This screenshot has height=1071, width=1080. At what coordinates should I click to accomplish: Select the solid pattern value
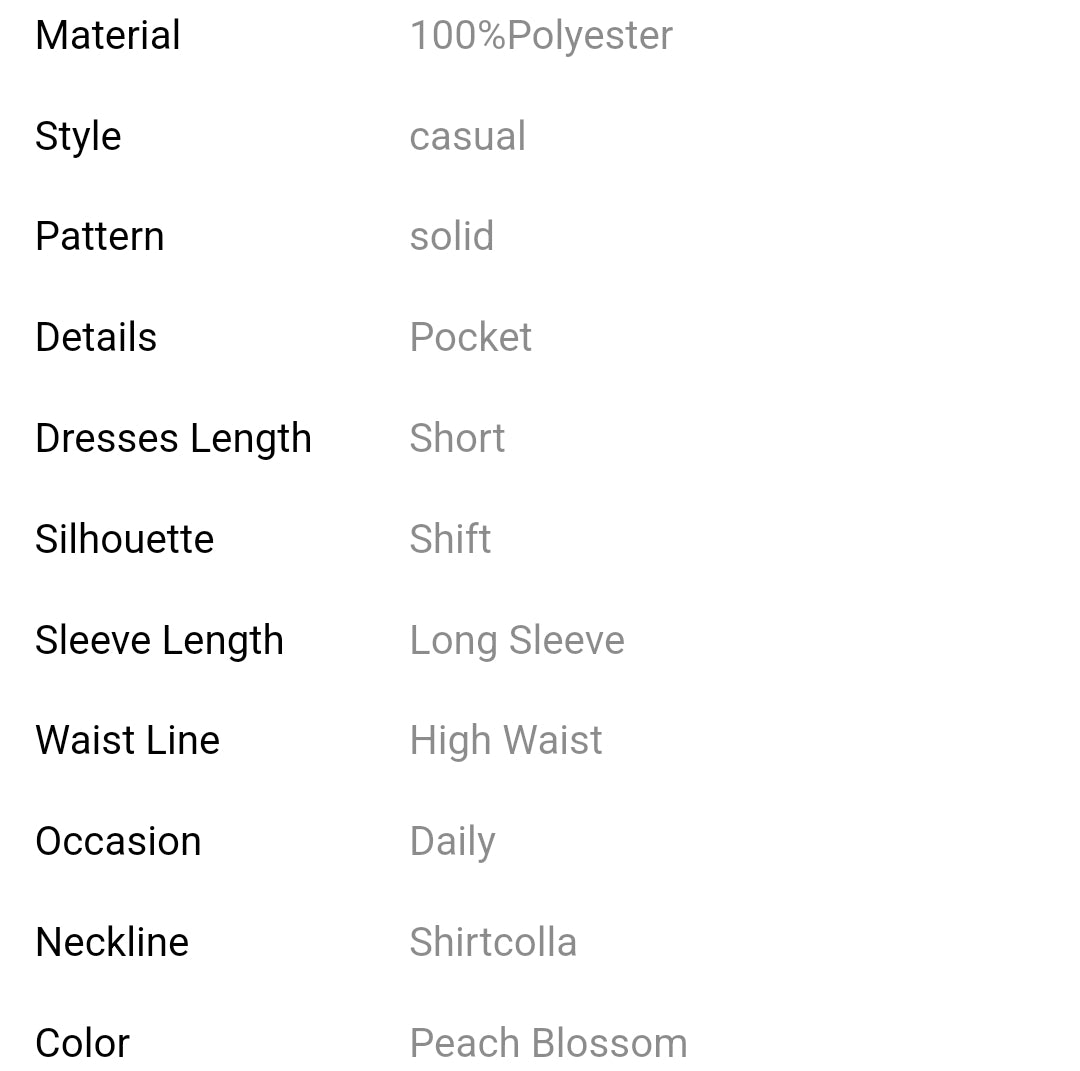(451, 237)
